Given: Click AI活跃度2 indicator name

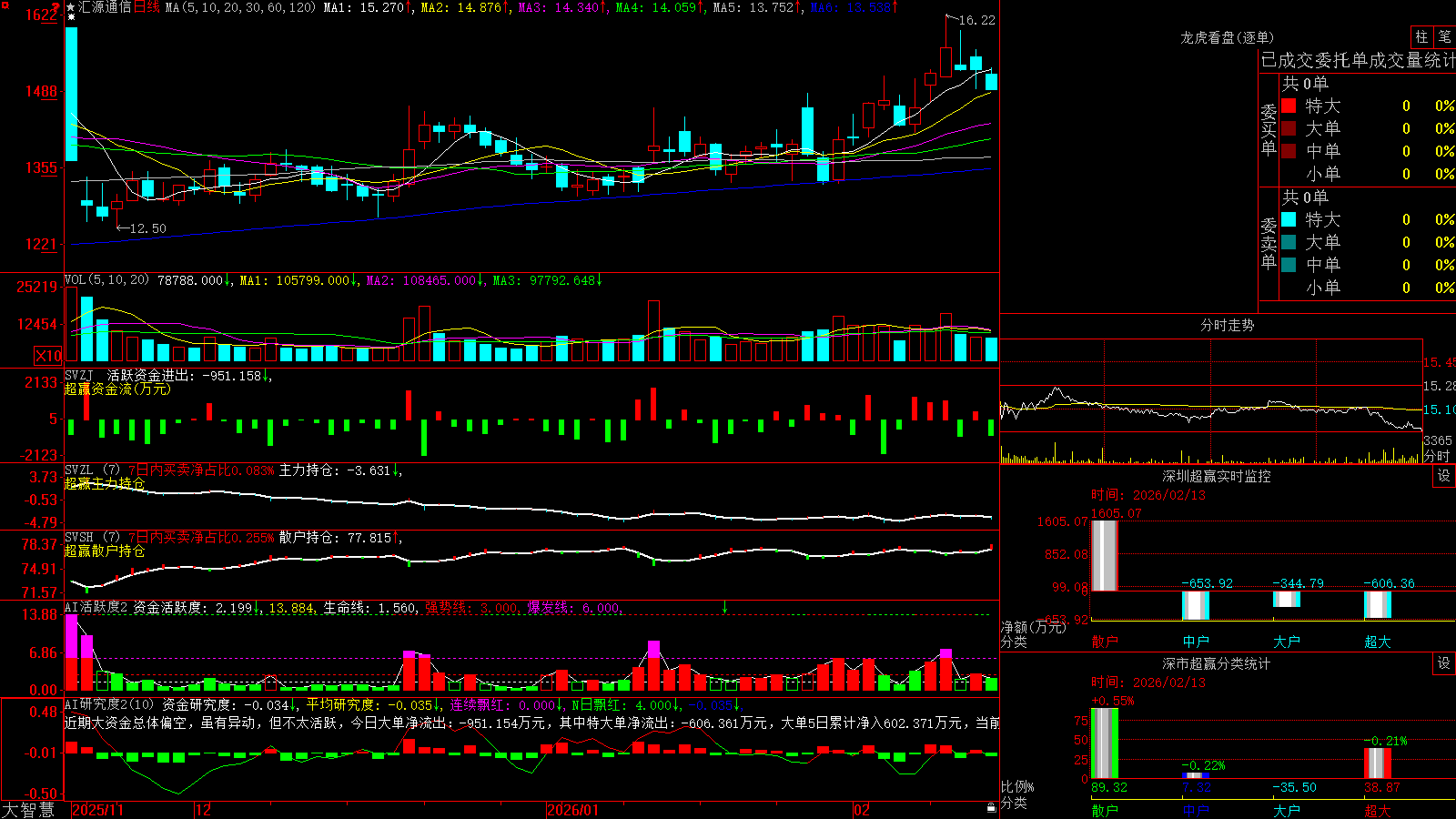Looking at the screenshot, I should [x=96, y=608].
